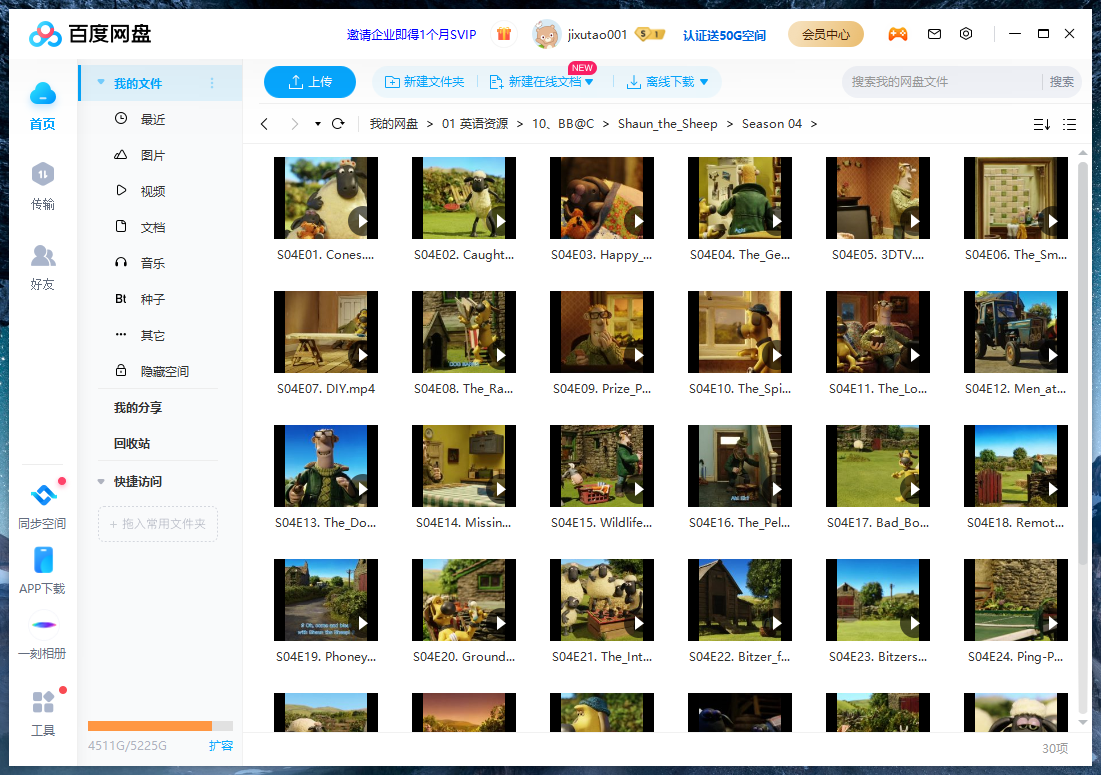
Task: Click Shaun_the_Sheep breadcrumb
Action: [x=668, y=124]
